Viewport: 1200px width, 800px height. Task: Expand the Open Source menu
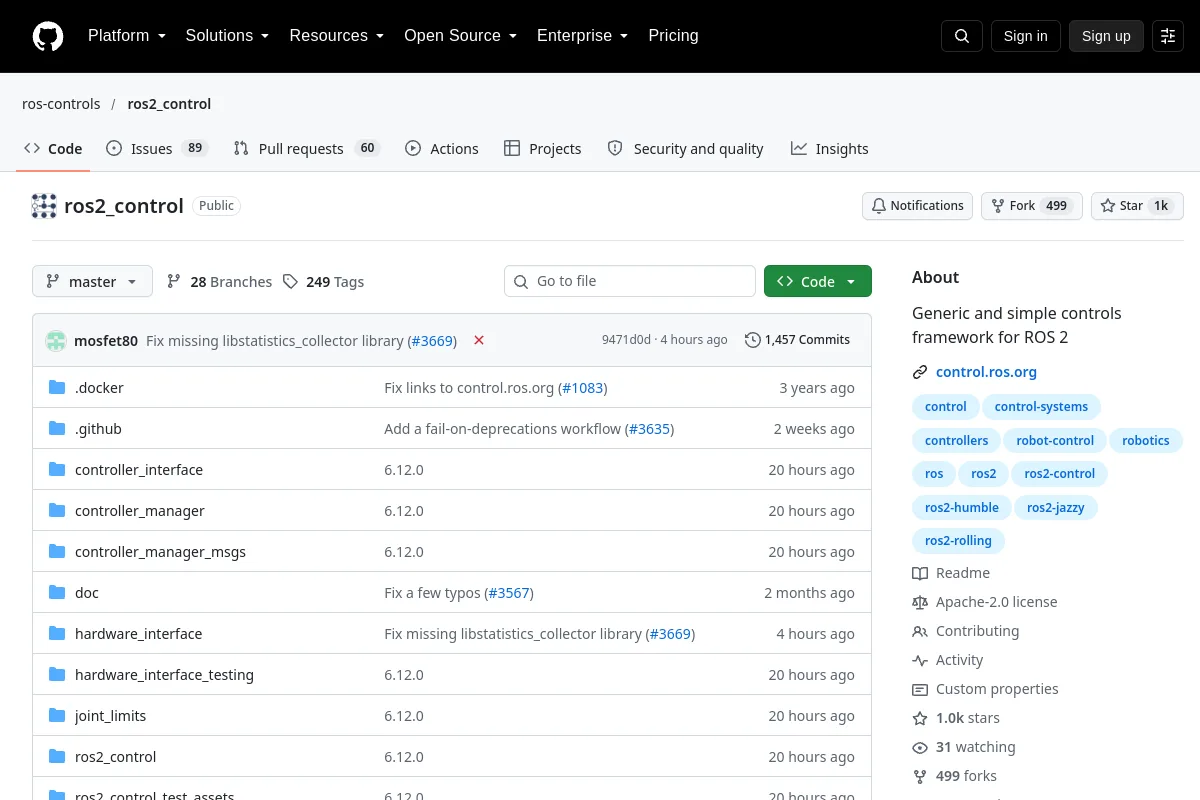tap(460, 36)
